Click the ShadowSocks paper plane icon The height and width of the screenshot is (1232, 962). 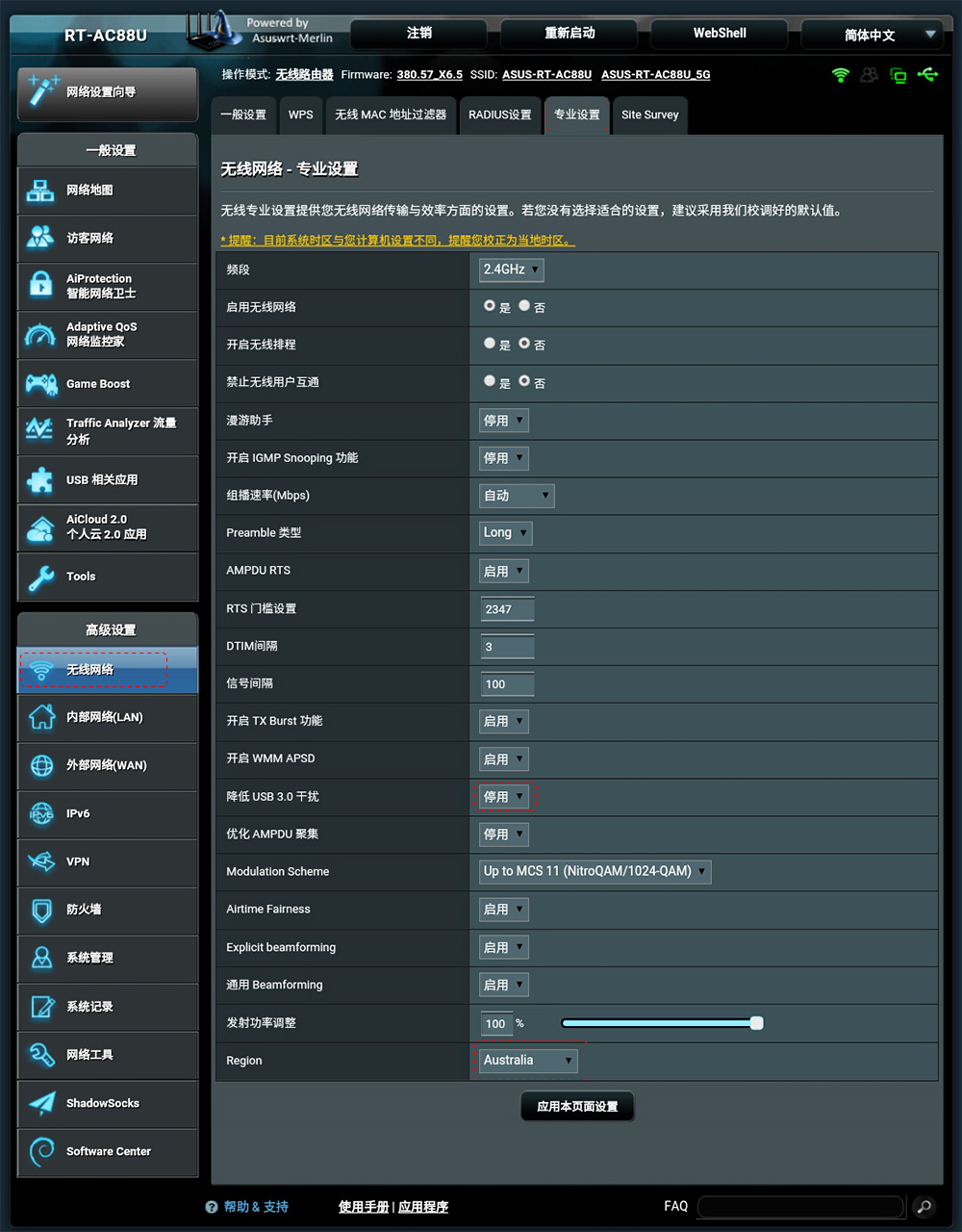[41, 1103]
